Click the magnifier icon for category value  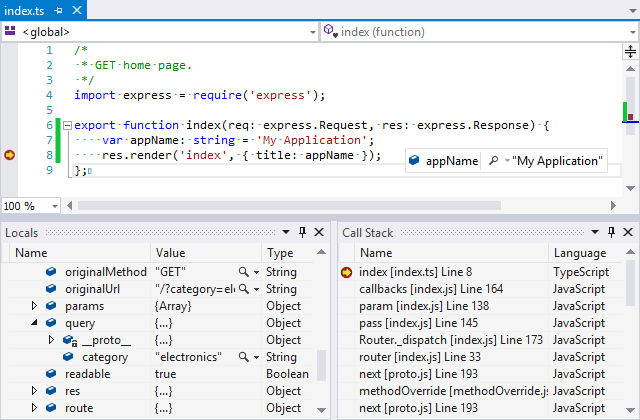[243, 357]
